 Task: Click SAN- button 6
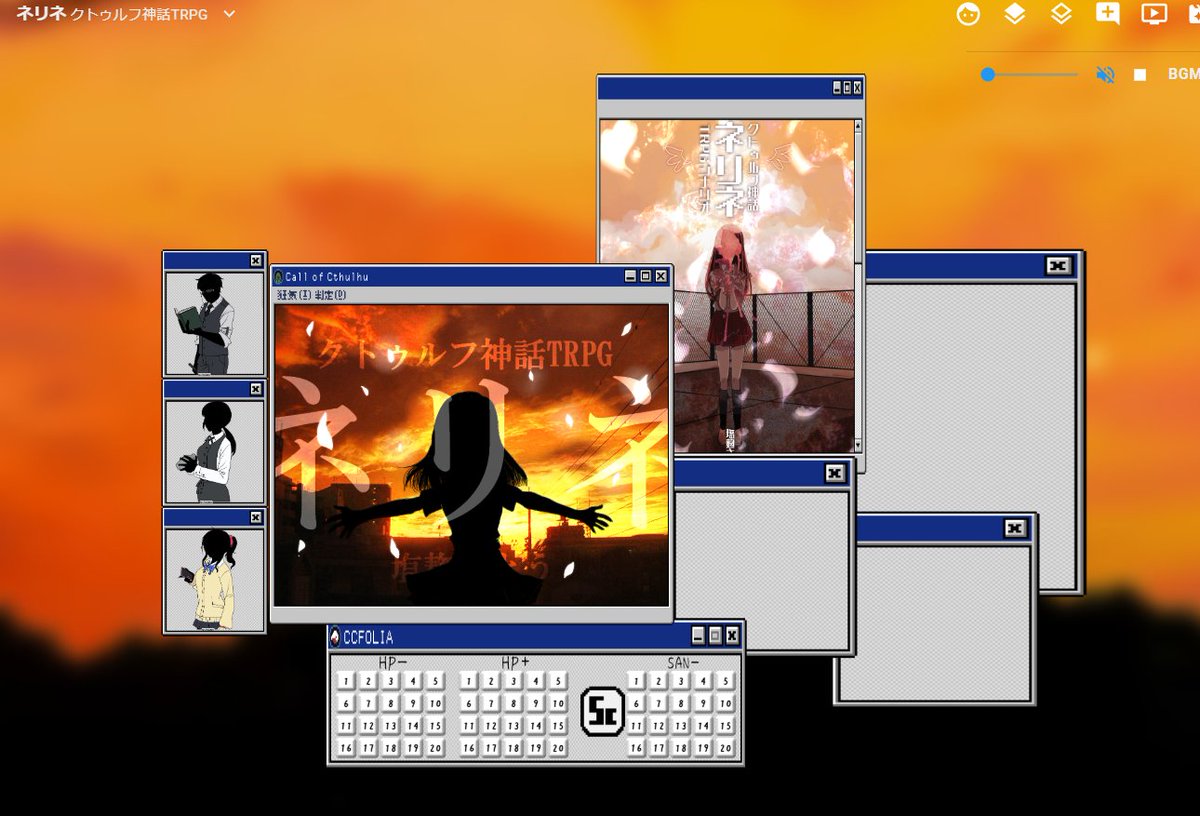(637, 703)
